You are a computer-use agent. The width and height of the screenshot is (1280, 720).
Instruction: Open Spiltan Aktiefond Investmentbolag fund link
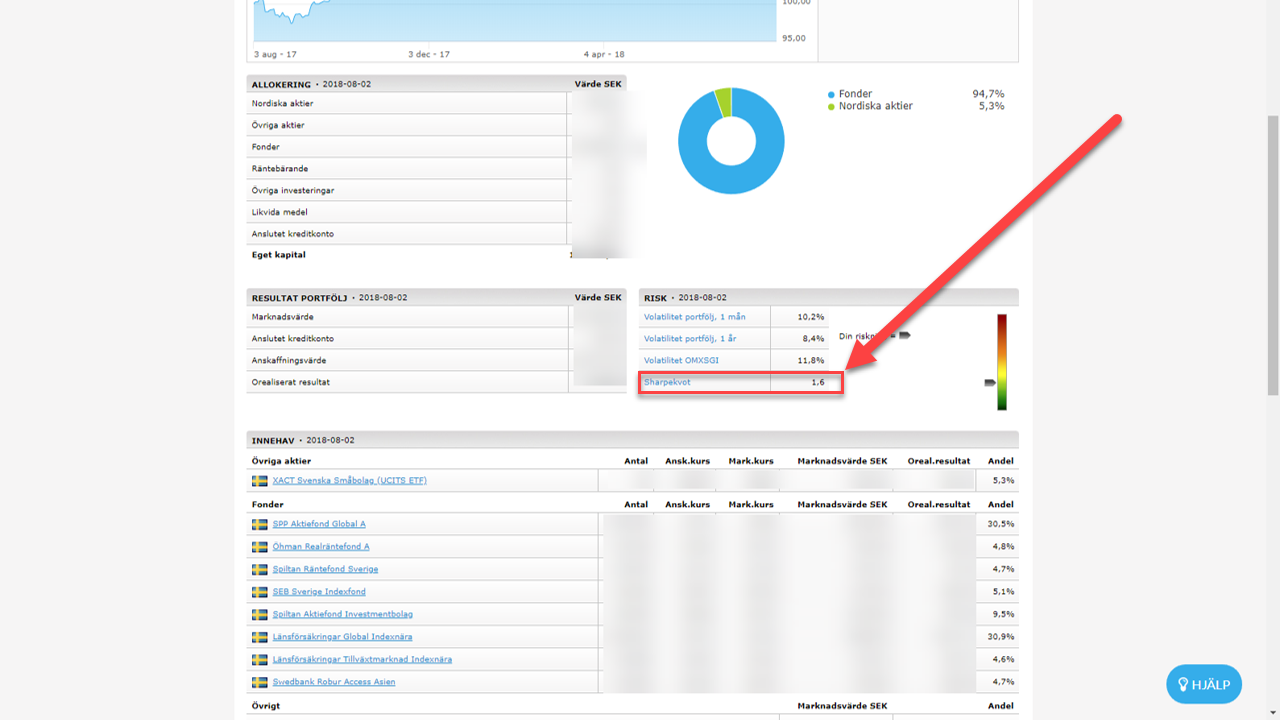click(342, 614)
